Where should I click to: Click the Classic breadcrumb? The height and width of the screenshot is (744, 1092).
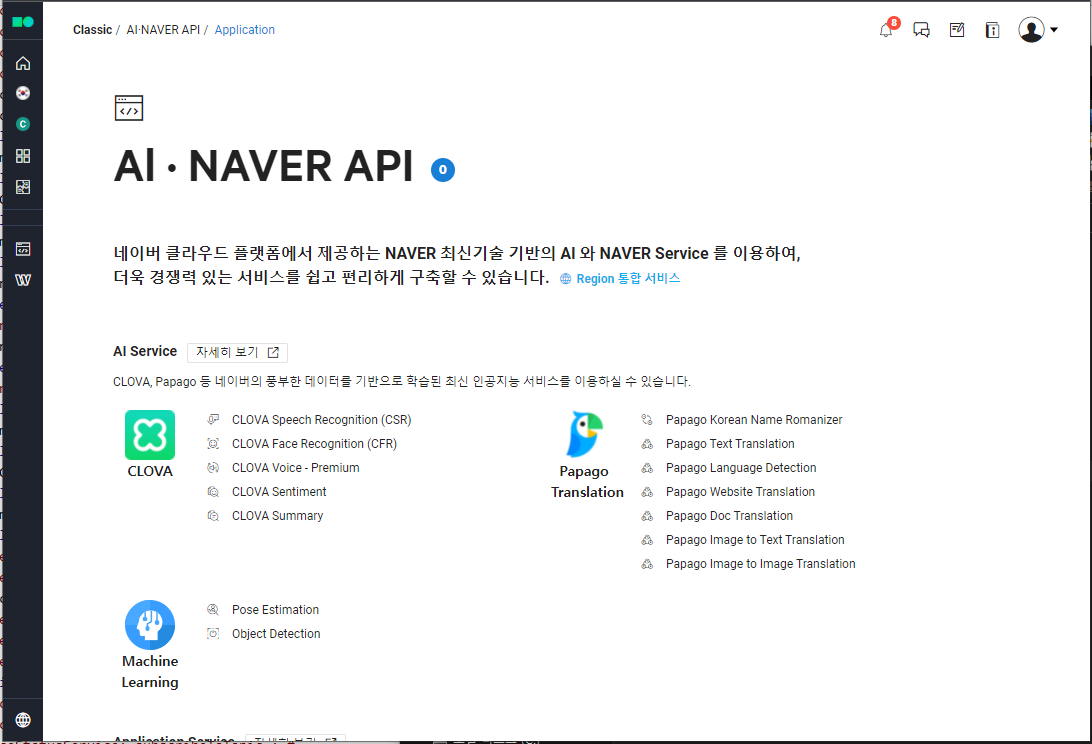click(x=93, y=30)
